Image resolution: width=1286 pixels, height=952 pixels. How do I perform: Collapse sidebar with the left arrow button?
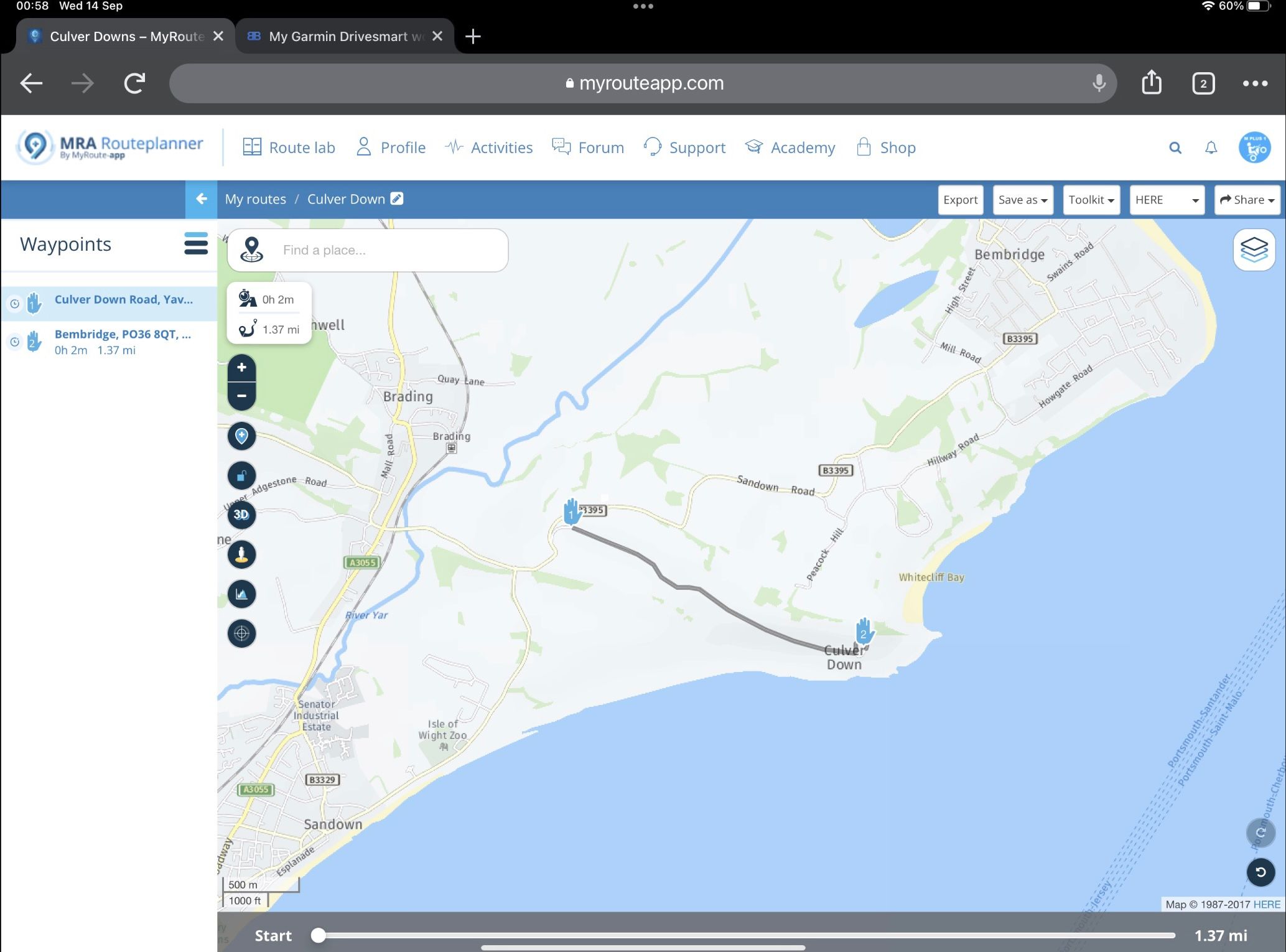coord(201,199)
